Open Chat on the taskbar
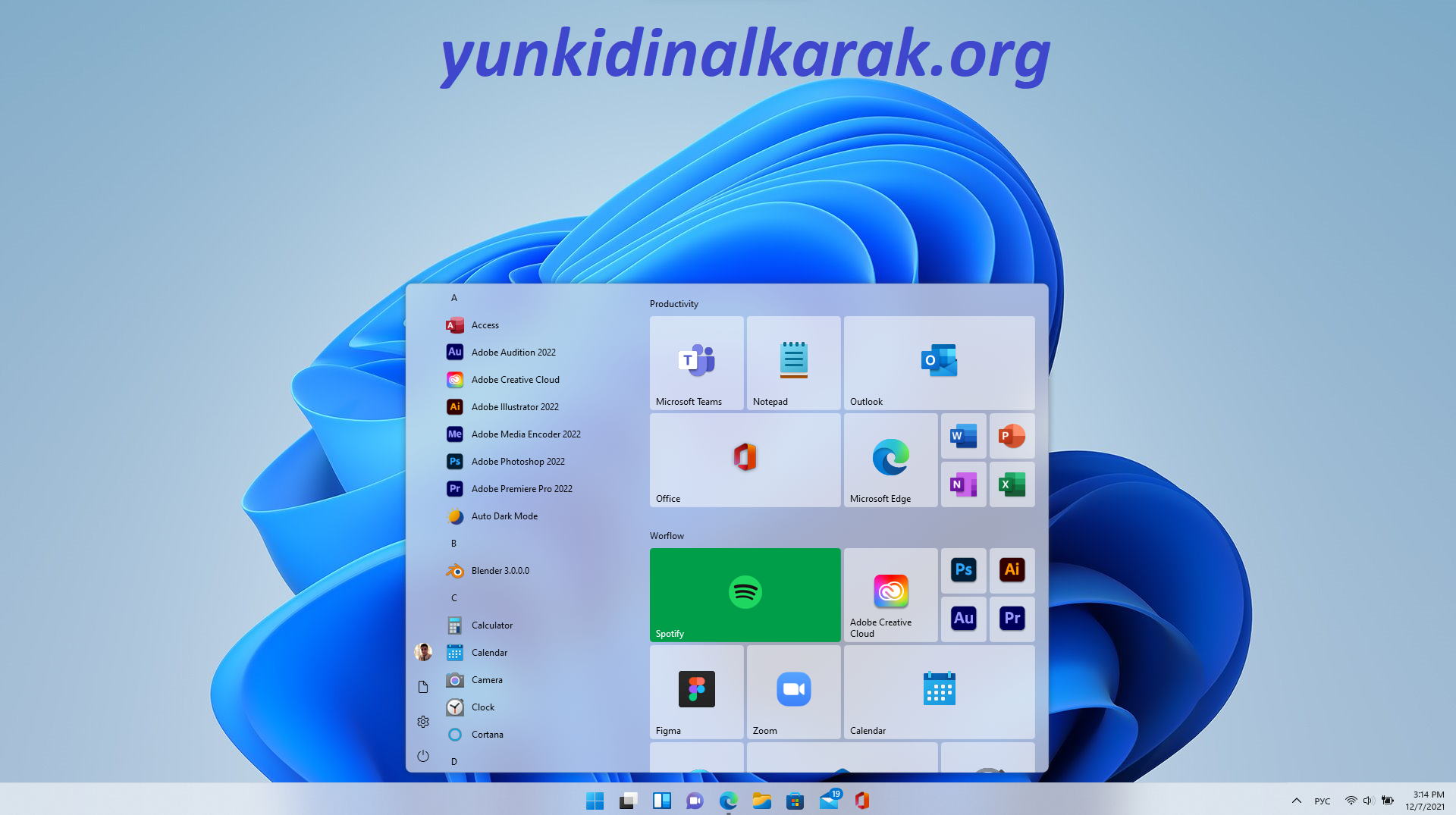Viewport: 1456px width, 815px height. (x=695, y=801)
